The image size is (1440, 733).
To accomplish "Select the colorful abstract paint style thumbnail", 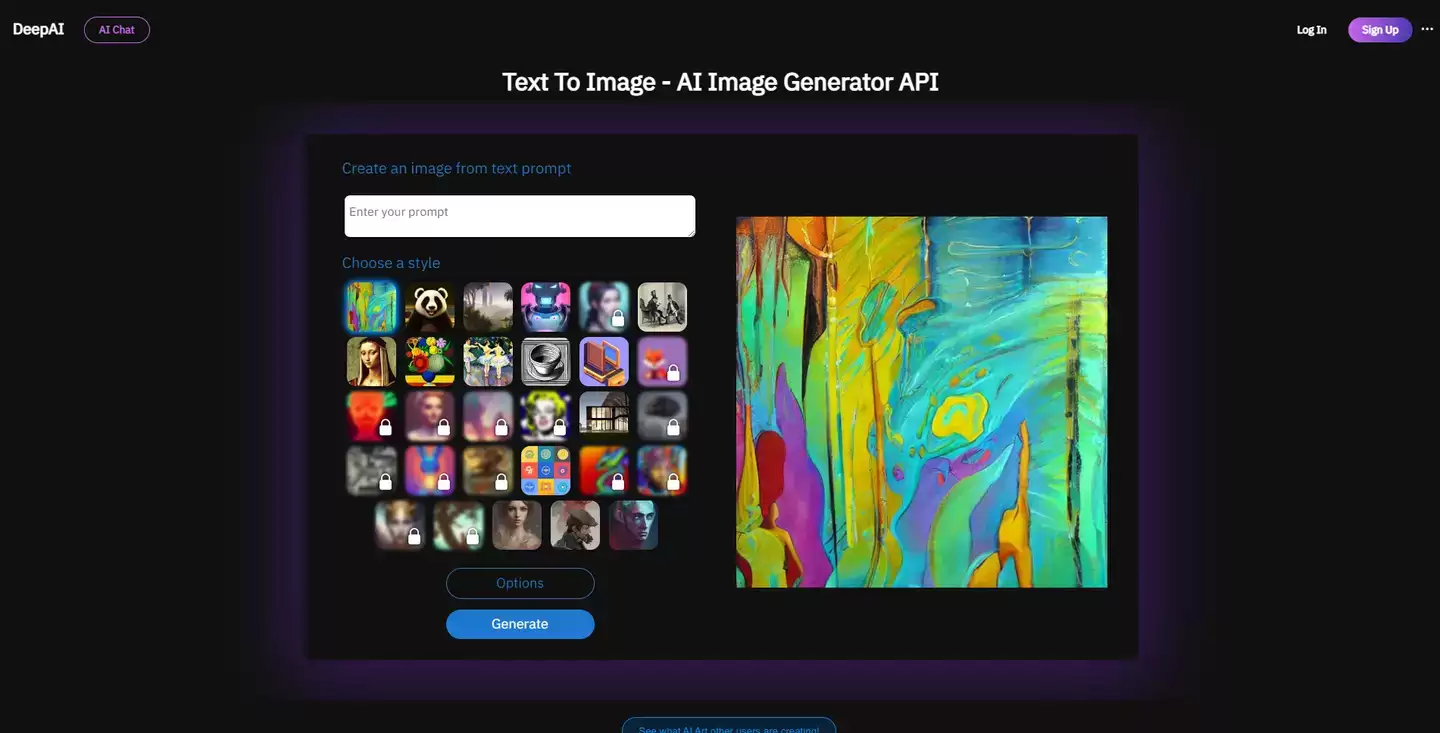I will tap(371, 306).
